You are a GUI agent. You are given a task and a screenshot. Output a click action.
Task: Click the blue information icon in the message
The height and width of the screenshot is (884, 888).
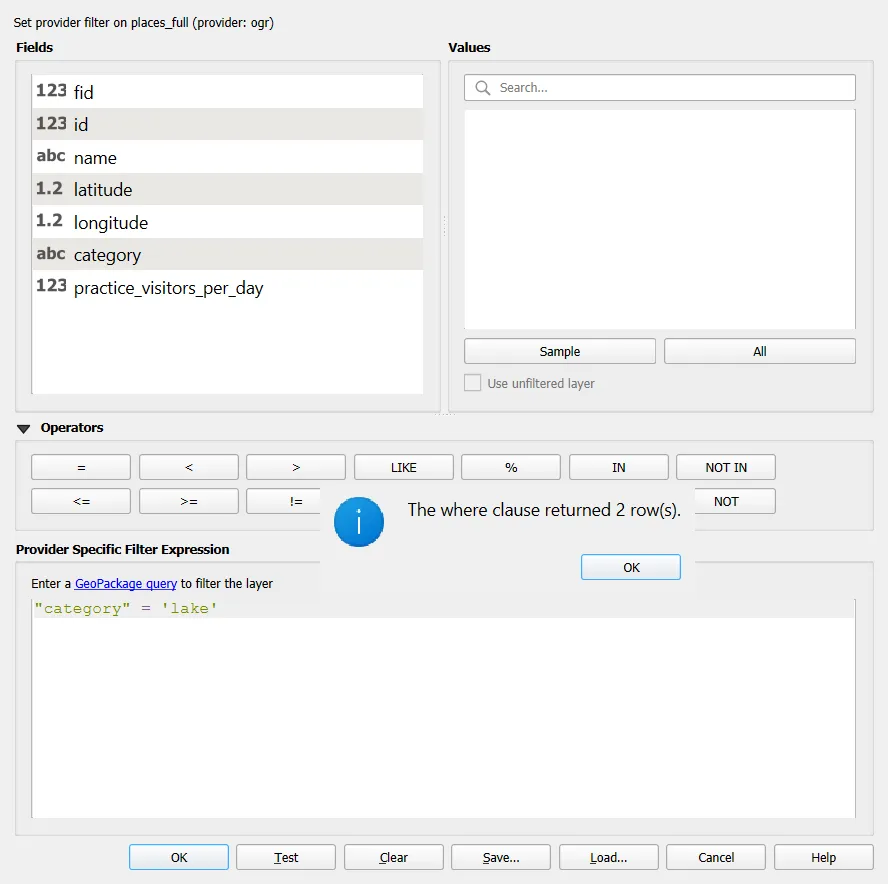[358, 522]
